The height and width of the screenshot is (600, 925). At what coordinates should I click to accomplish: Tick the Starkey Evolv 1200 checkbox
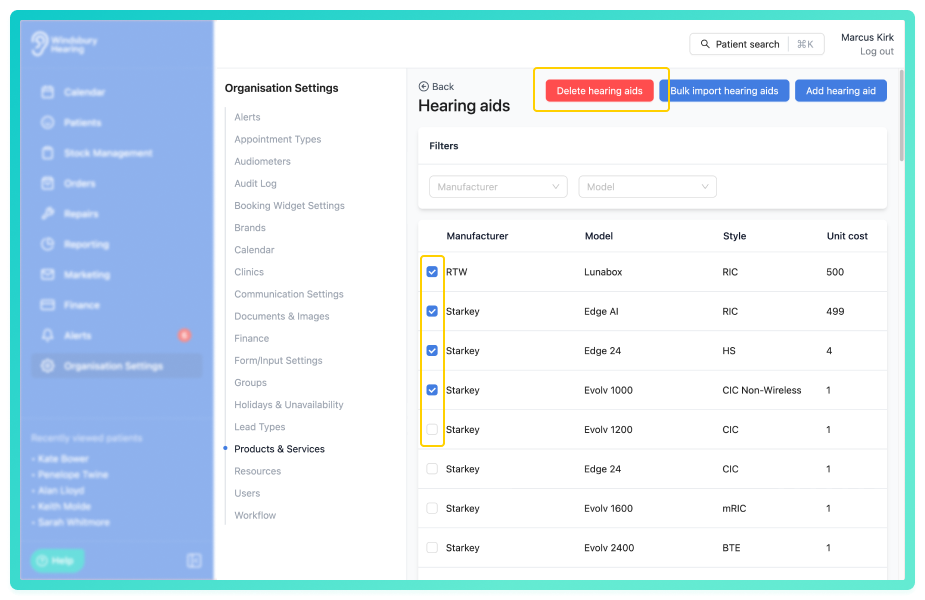432,429
